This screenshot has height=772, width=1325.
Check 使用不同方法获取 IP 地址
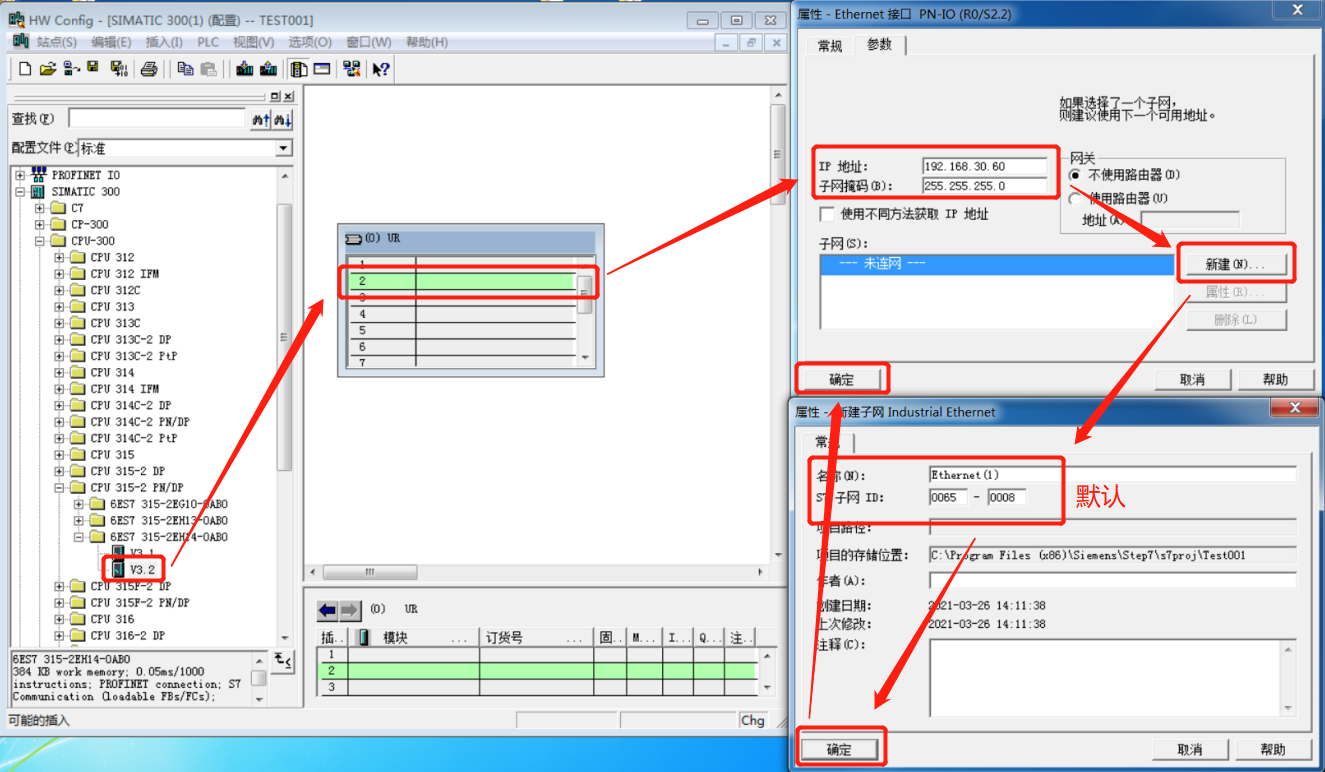pyautogui.click(x=828, y=213)
